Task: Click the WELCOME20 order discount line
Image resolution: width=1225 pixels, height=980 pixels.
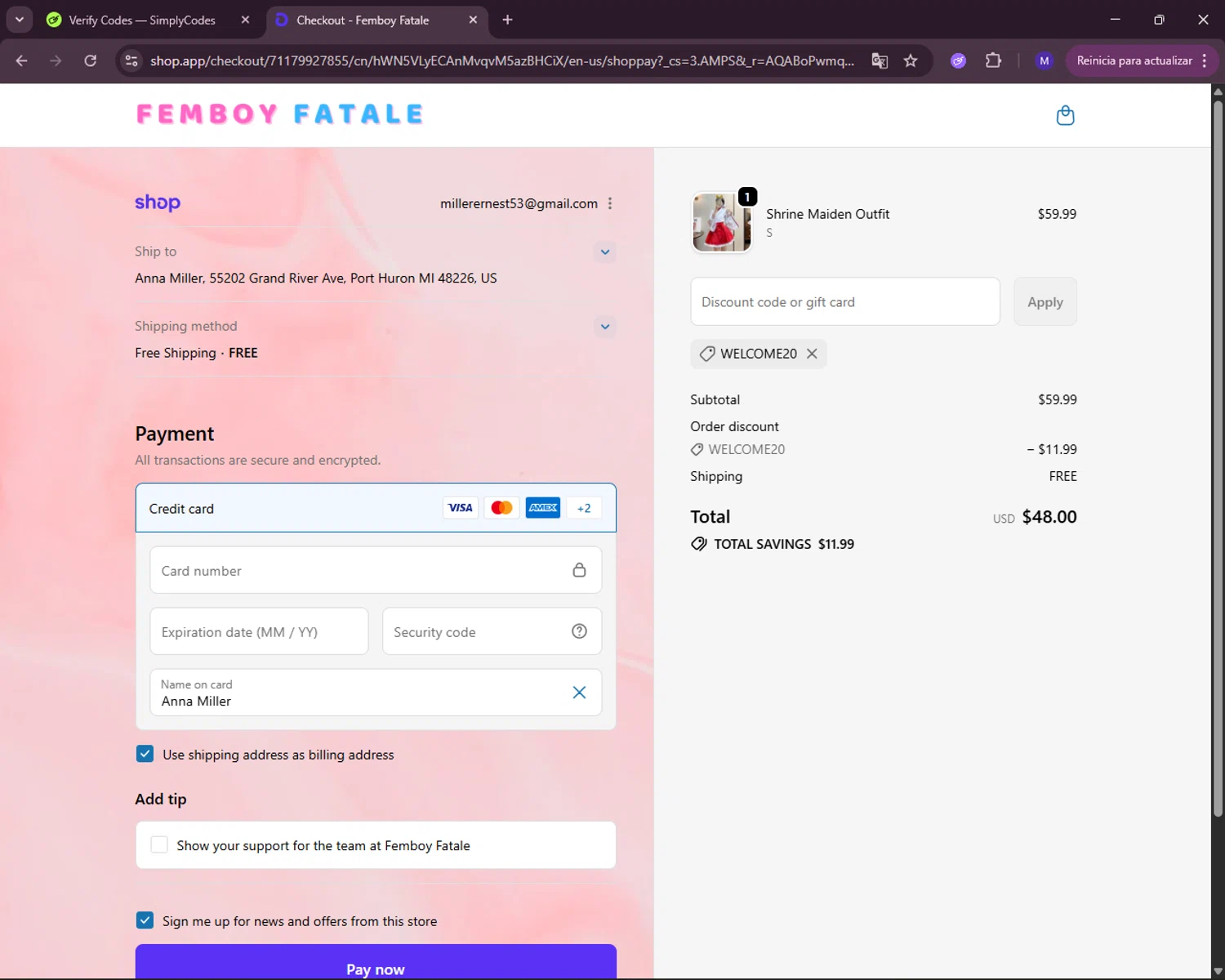Action: click(x=884, y=449)
